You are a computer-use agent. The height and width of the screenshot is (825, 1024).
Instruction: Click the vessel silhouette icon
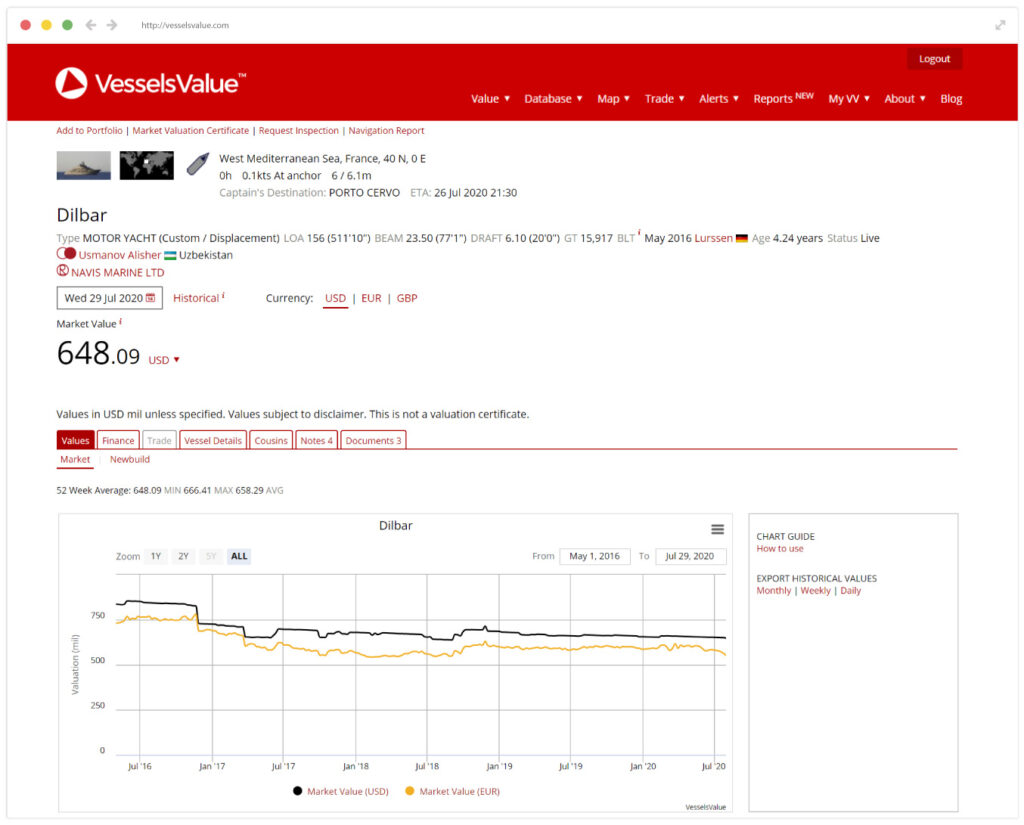point(198,165)
